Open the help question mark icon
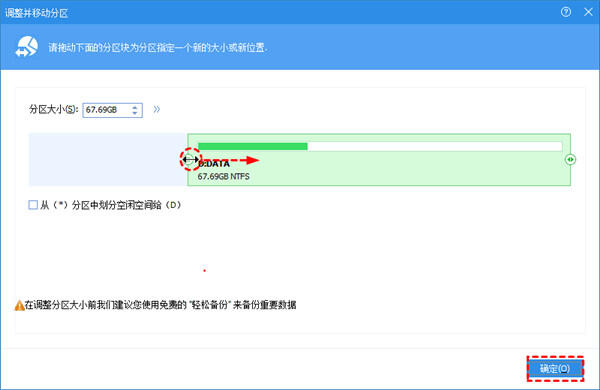The width and height of the screenshot is (600, 390). [x=566, y=12]
